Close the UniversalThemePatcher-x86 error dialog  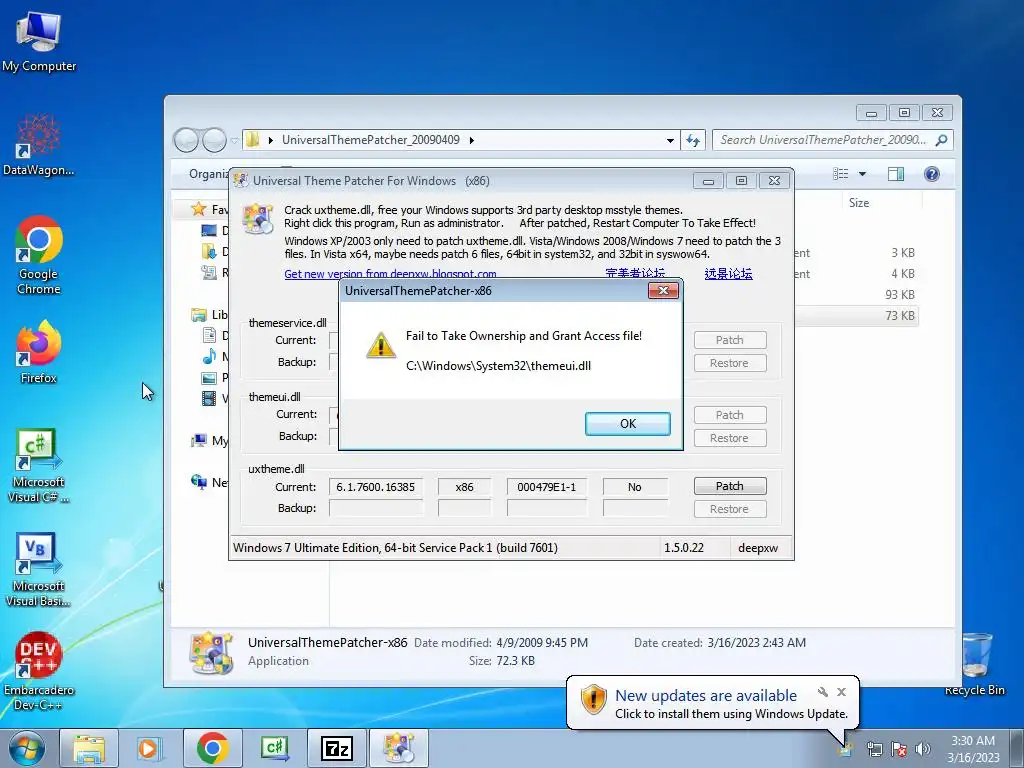coord(663,291)
